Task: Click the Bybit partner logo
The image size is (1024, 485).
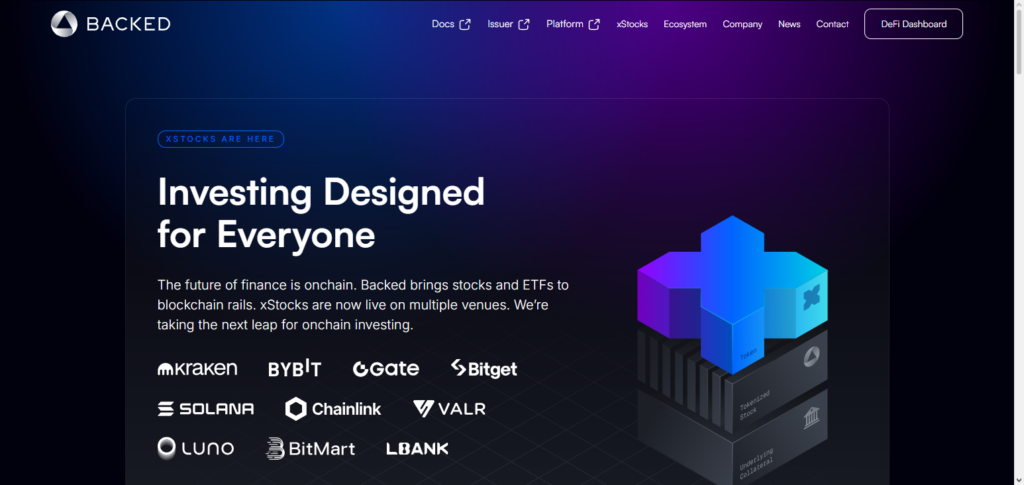Action: [294, 369]
